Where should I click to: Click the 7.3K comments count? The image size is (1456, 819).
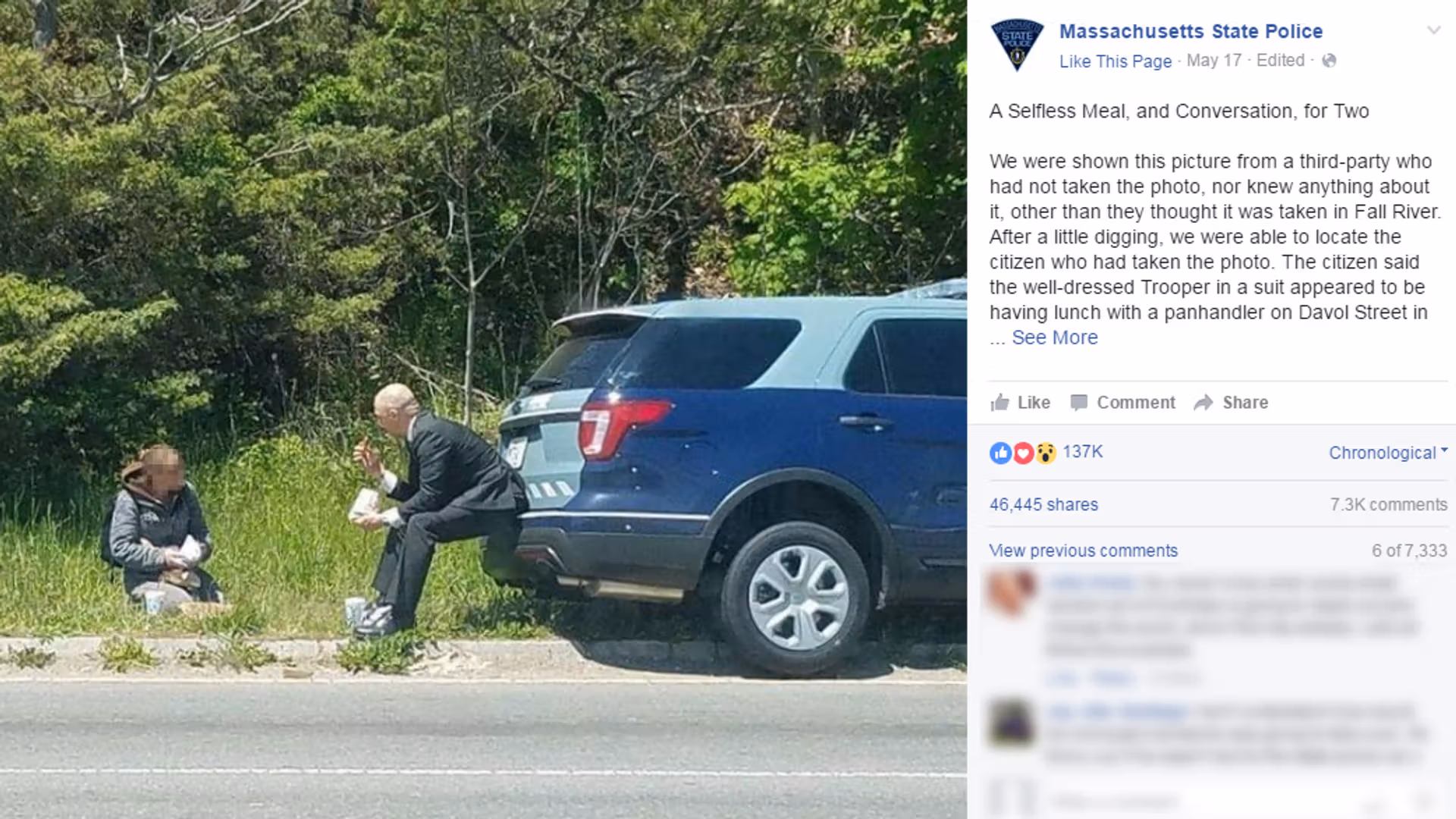[x=1389, y=504]
